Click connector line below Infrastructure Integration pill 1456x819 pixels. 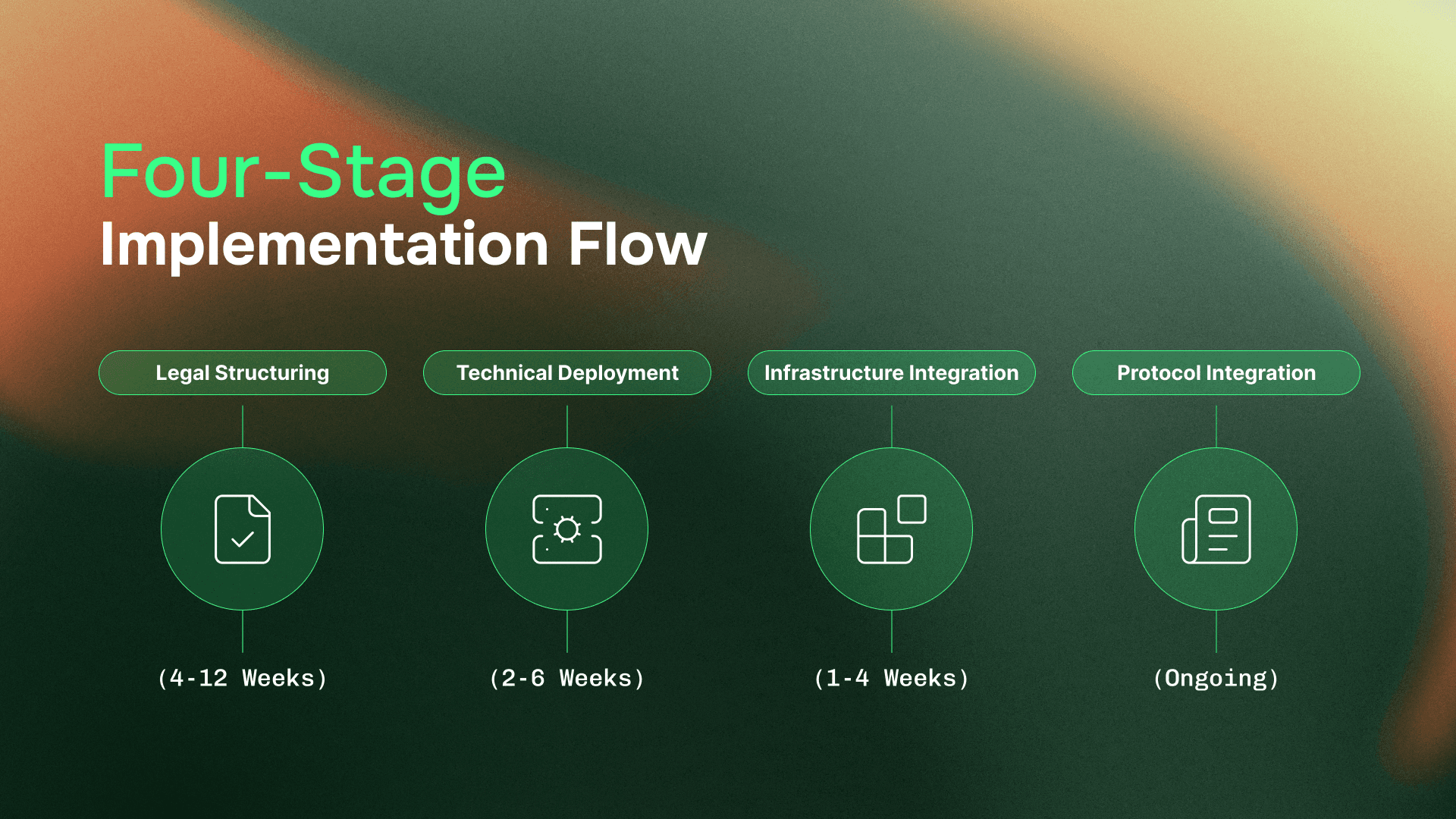(x=892, y=425)
